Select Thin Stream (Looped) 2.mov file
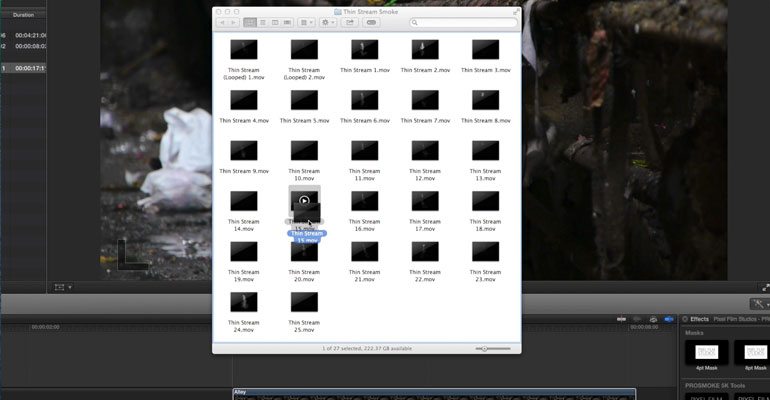770x400 pixels. 304,59
